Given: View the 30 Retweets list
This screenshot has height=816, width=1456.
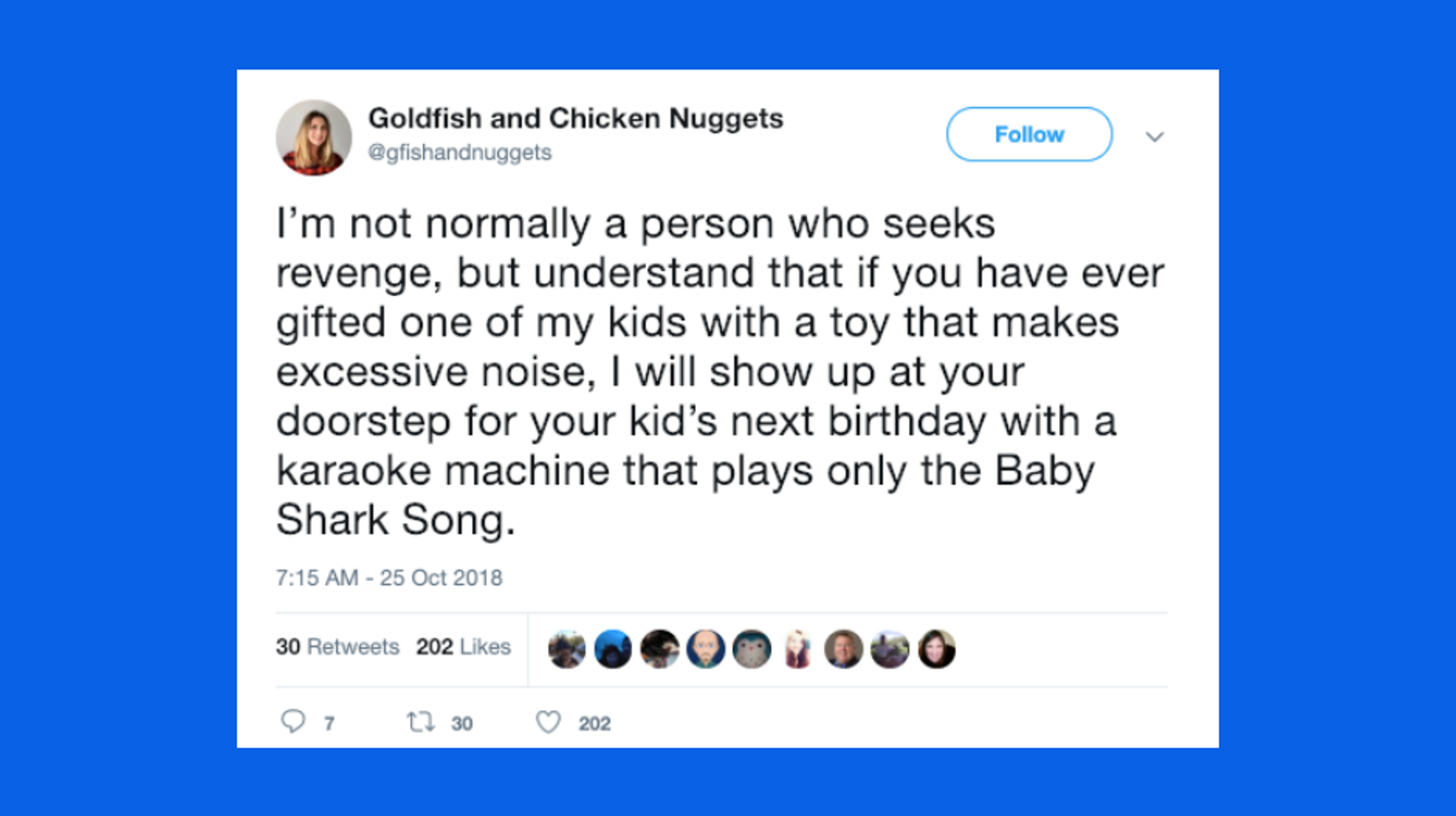Looking at the screenshot, I should pyautogui.click(x=337, y=647).
